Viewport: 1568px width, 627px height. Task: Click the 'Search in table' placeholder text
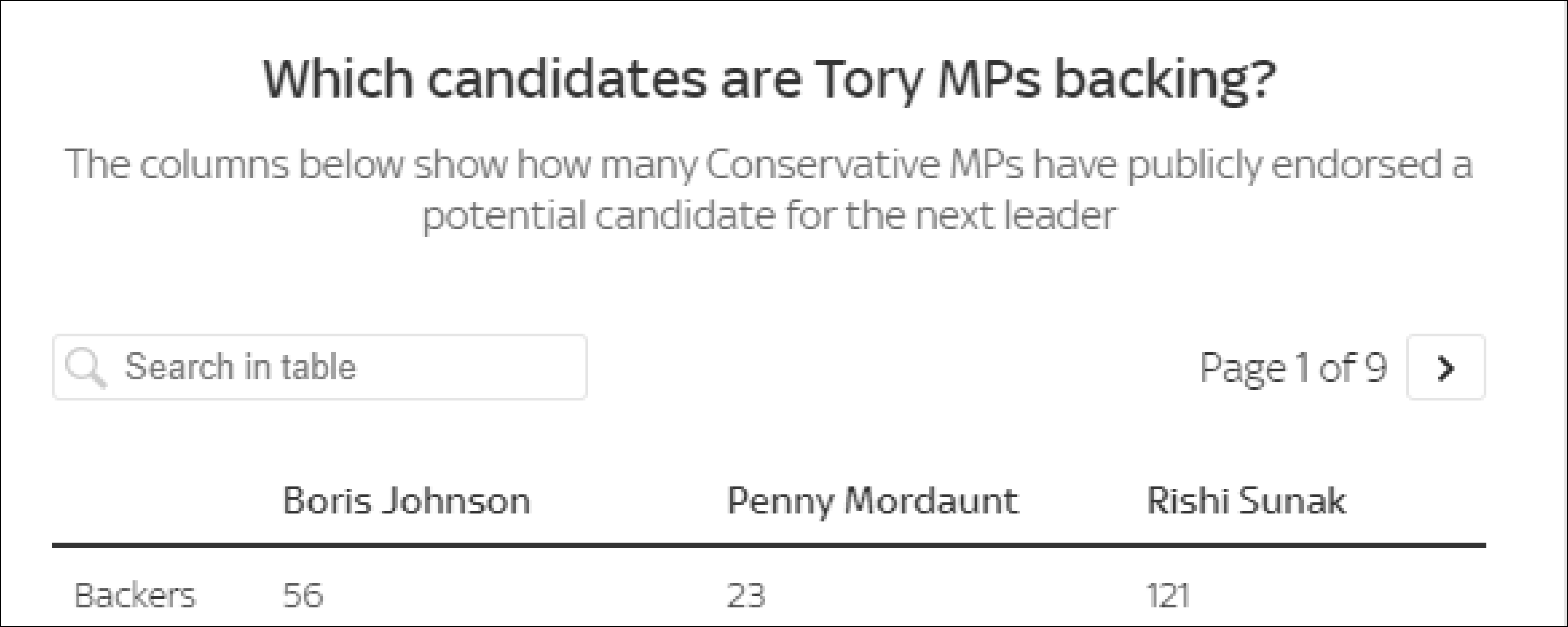240,367
